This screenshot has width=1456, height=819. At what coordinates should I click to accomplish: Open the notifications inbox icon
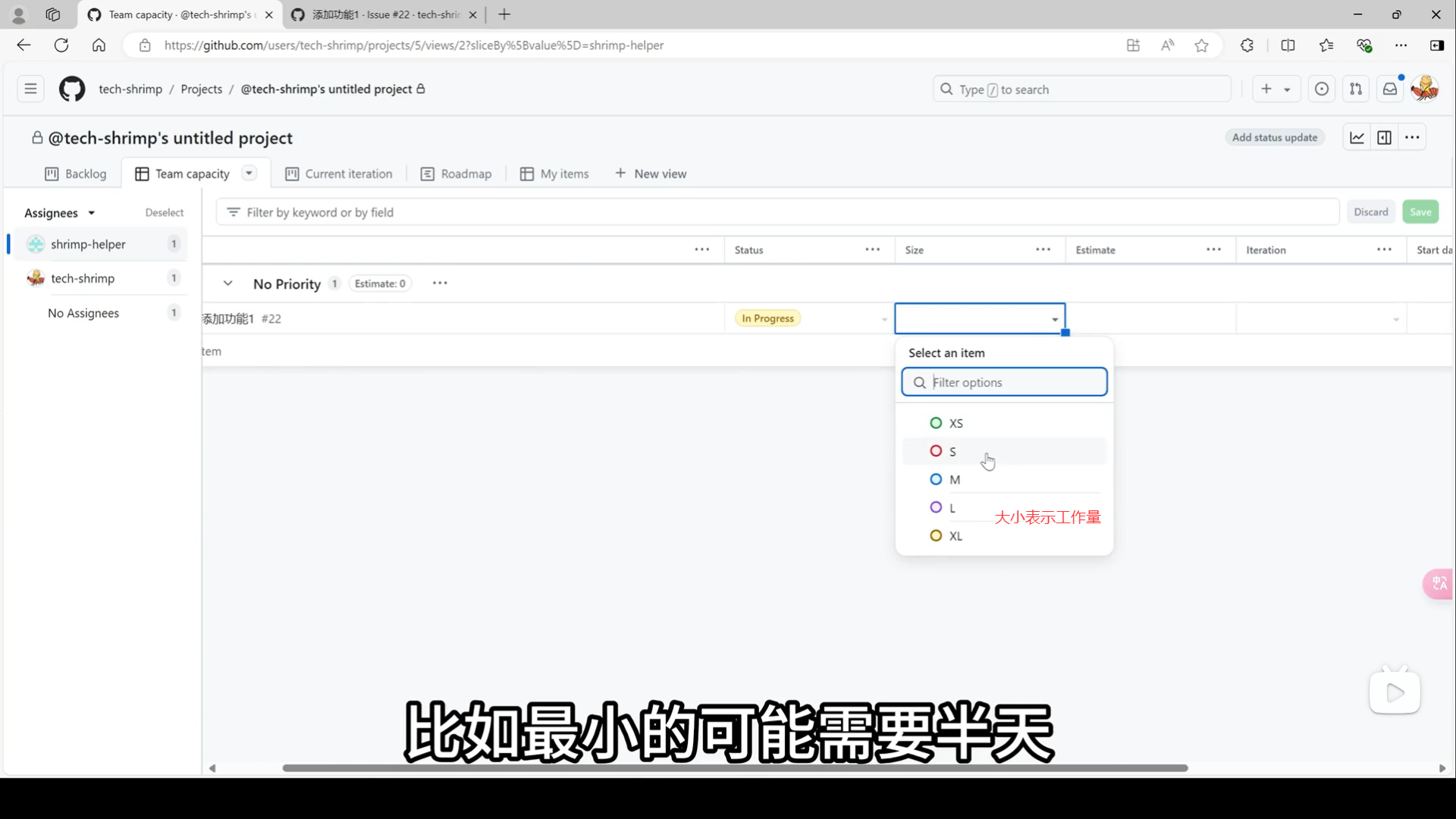[x=1389, y=89]
